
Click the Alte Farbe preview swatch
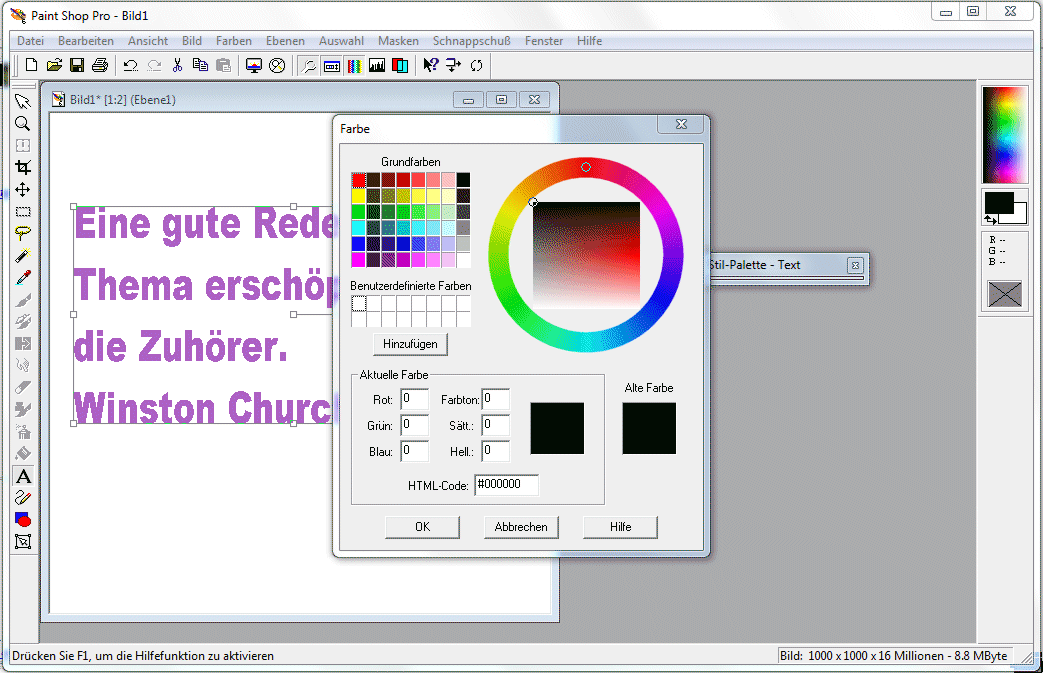coord(649,428)
